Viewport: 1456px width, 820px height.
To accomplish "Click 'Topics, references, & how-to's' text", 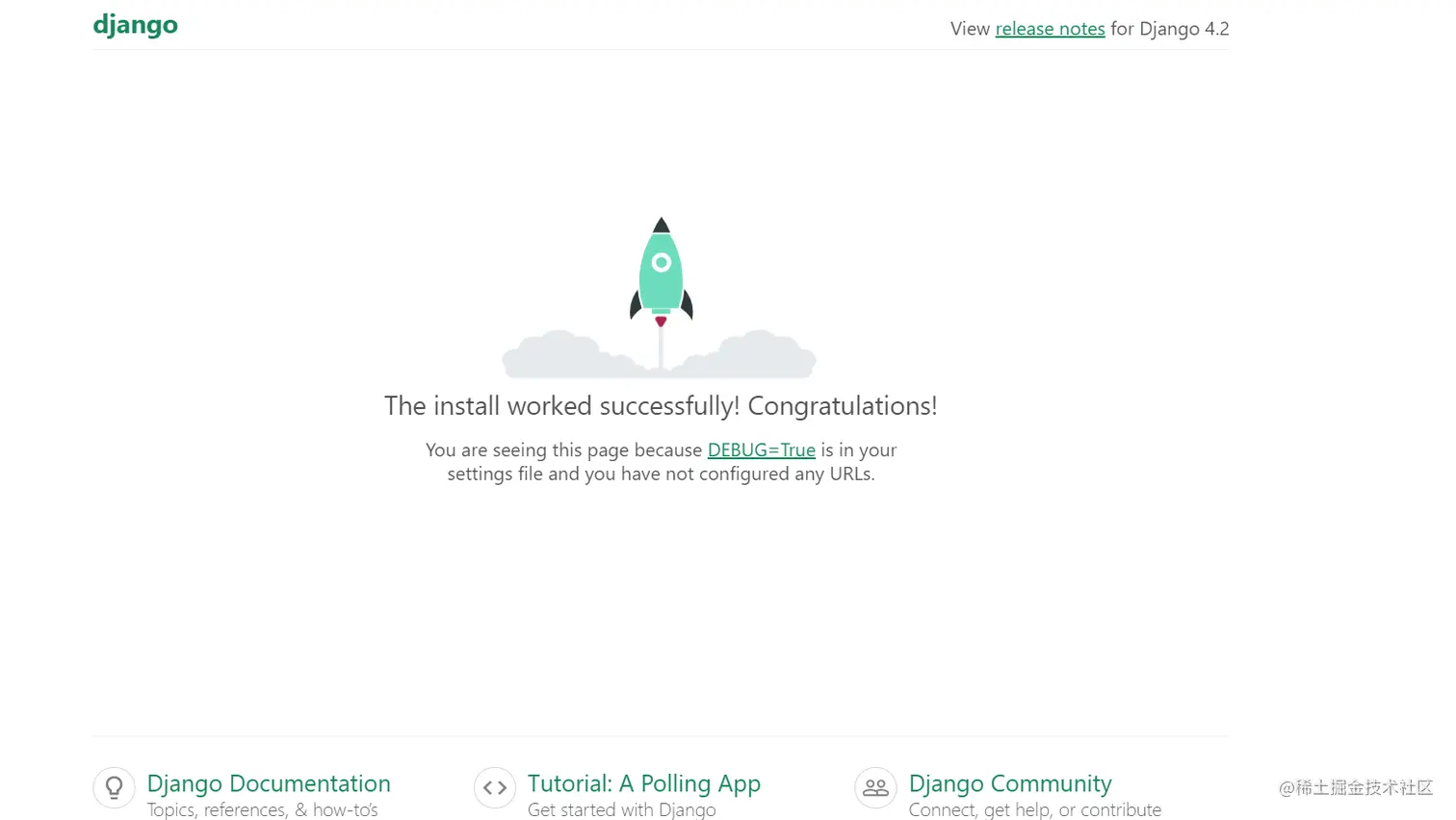I will pyautogui.click(x=262, y=810).
